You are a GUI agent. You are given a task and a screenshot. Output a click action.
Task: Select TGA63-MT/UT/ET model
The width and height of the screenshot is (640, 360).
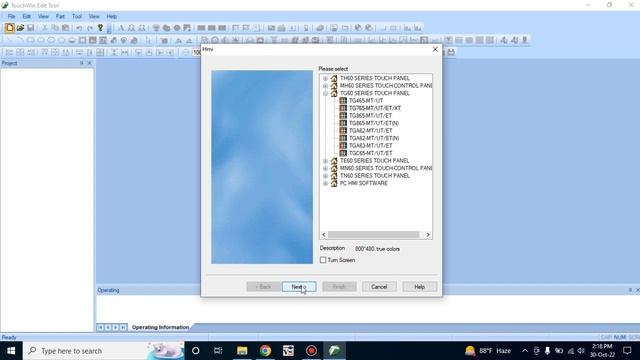371,146
